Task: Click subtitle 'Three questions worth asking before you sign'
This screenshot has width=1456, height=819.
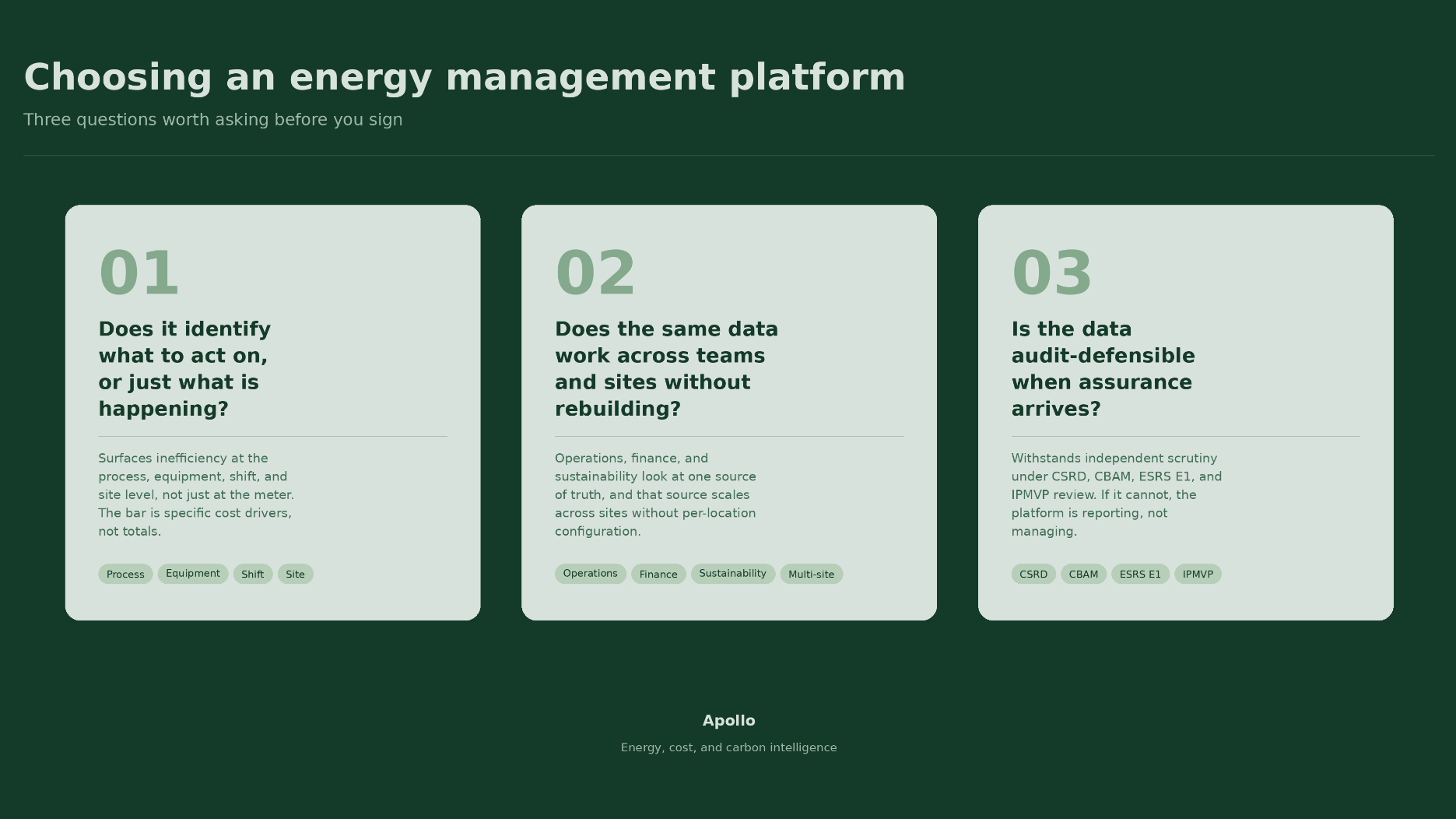Action: [x=213, y=120]
